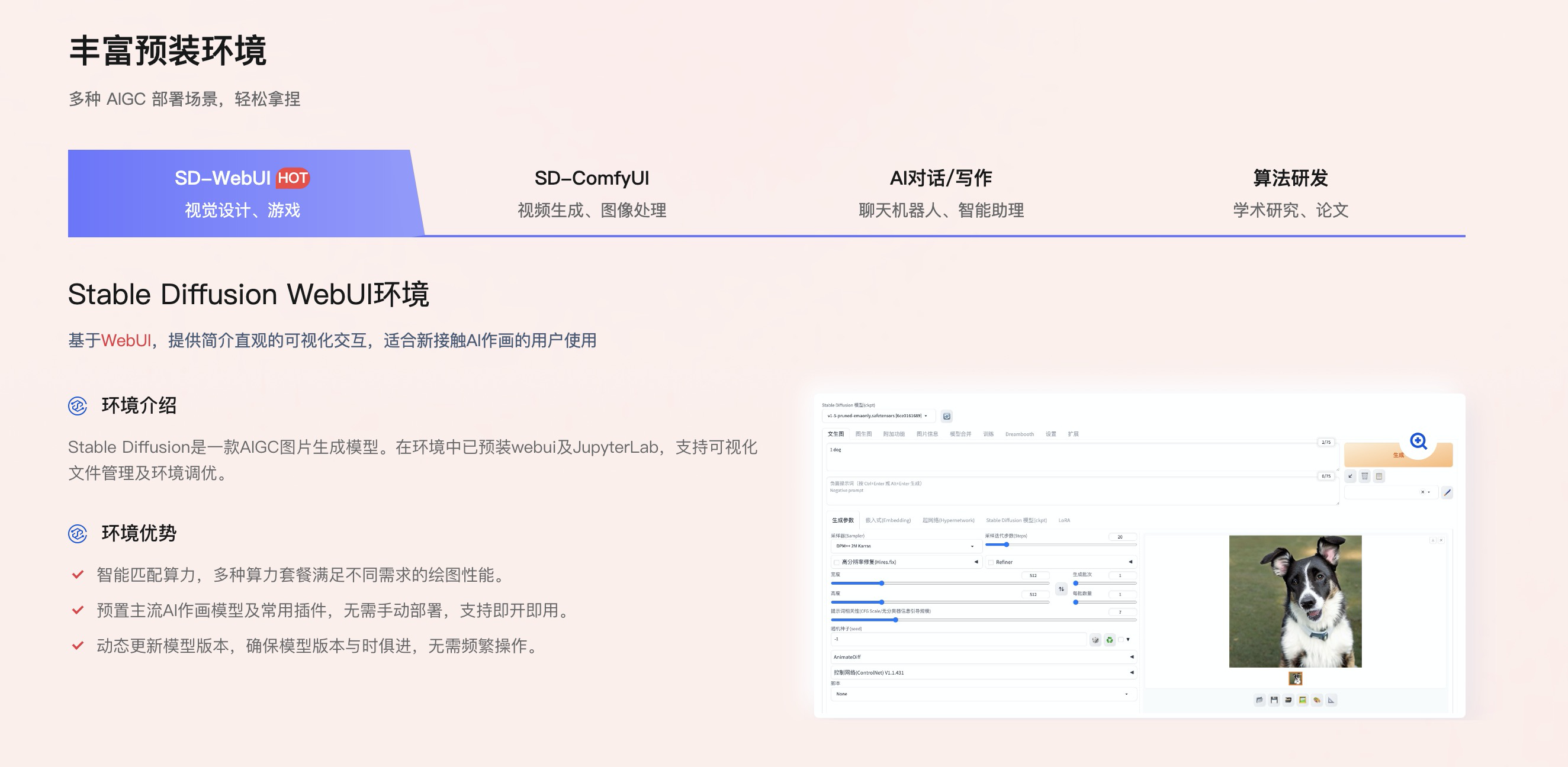
Task: Click the icon beside 环境优势 heading
Action: point(78,533)
